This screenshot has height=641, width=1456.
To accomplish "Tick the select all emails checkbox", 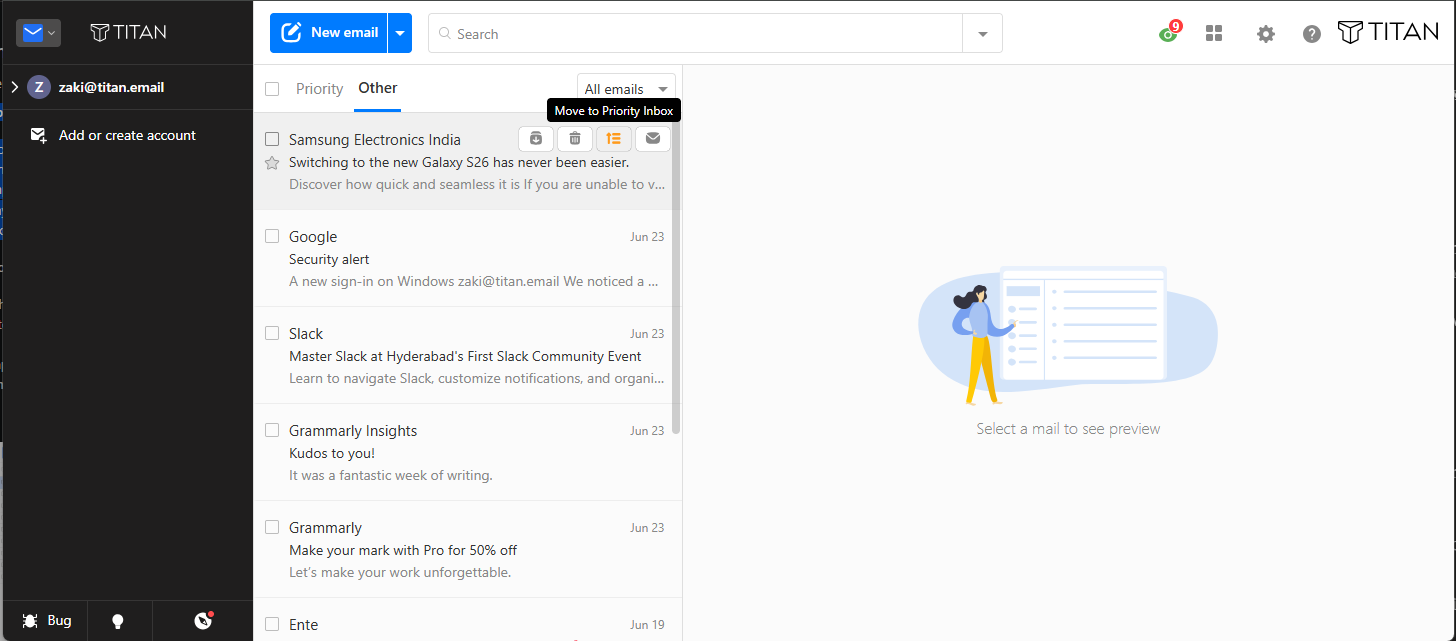I will (272, 89).
